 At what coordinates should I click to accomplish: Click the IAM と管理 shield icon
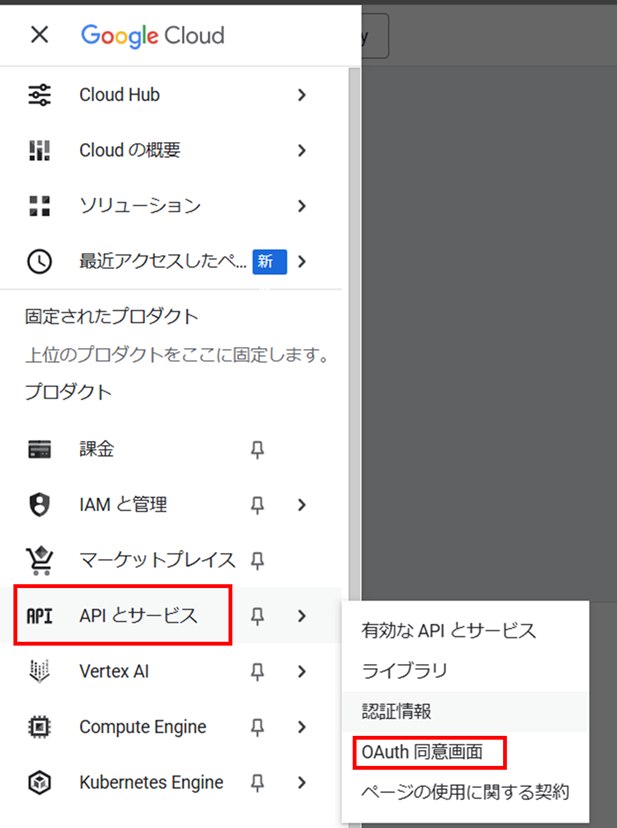click(40, 505)
